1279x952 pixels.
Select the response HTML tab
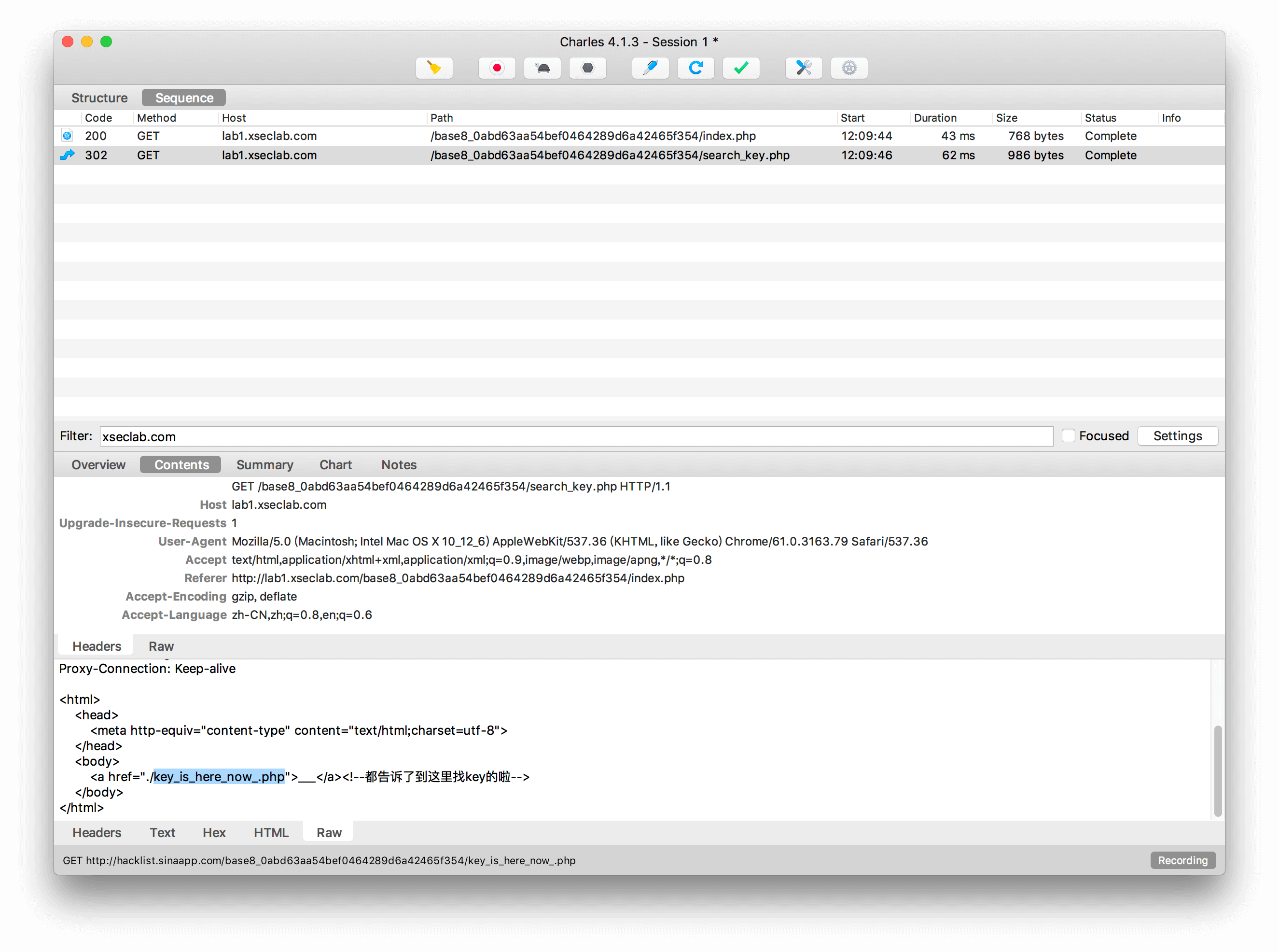pos(271,833)
